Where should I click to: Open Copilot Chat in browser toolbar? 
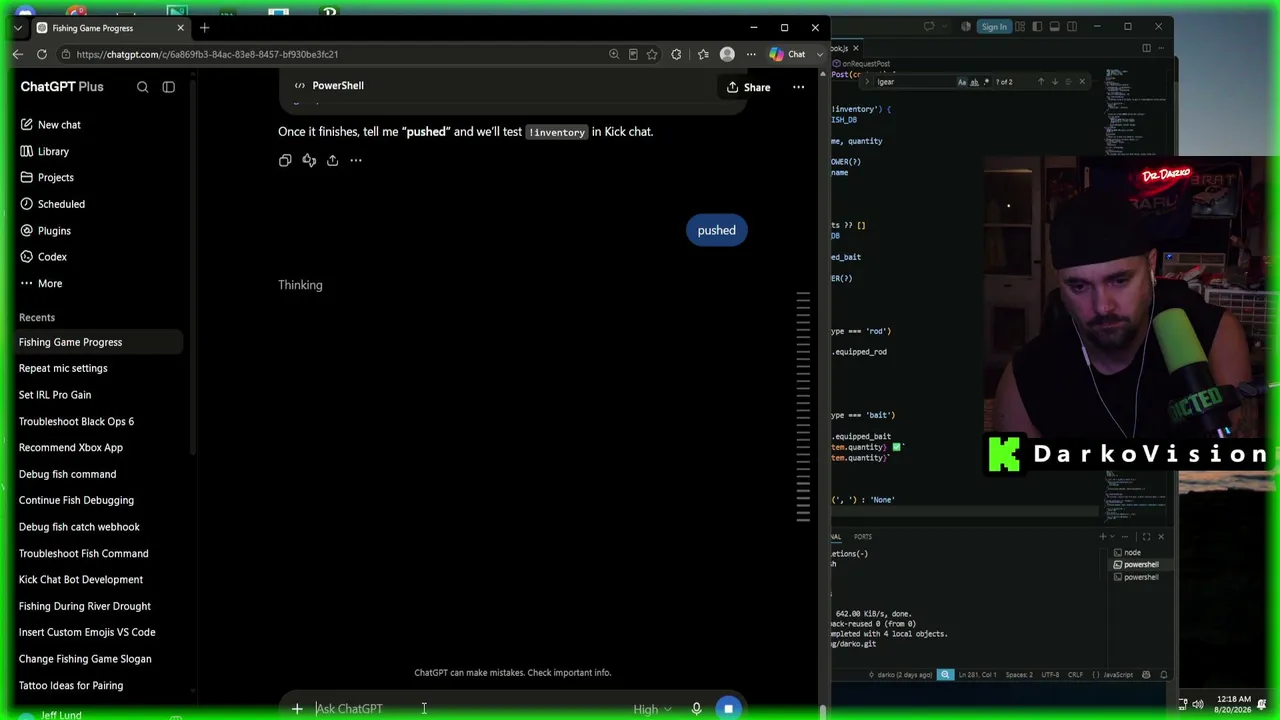pos(788,54)
